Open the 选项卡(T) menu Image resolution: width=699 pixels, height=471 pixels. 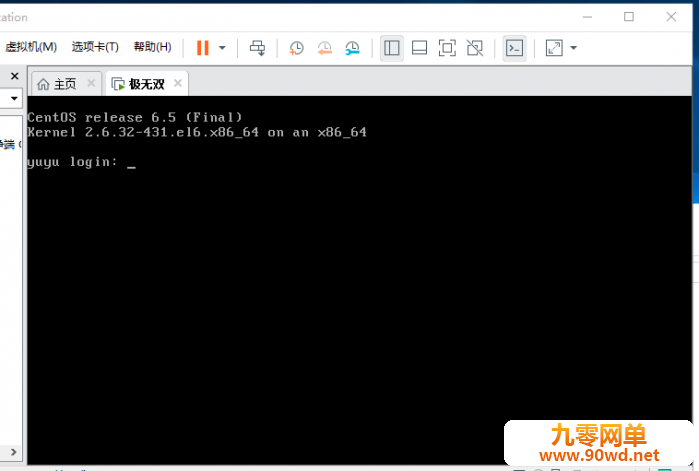click(95, 47)
